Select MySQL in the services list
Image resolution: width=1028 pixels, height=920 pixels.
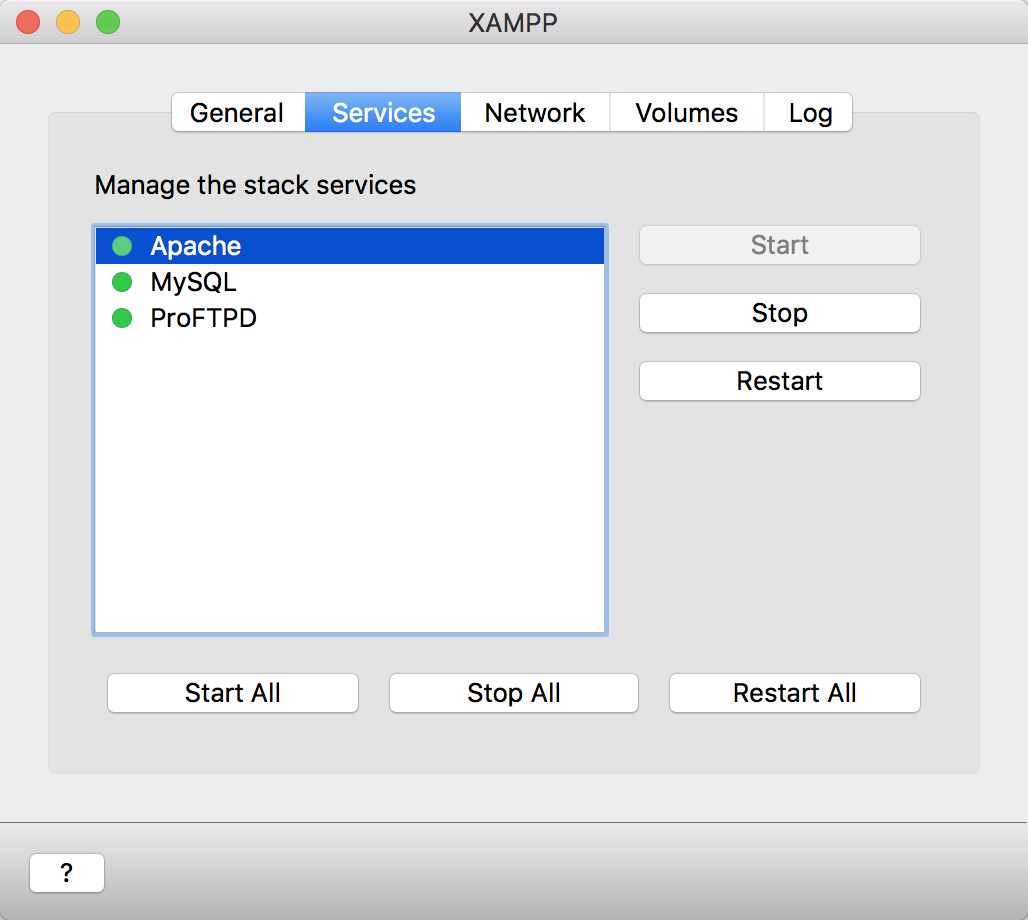point(349,282)
